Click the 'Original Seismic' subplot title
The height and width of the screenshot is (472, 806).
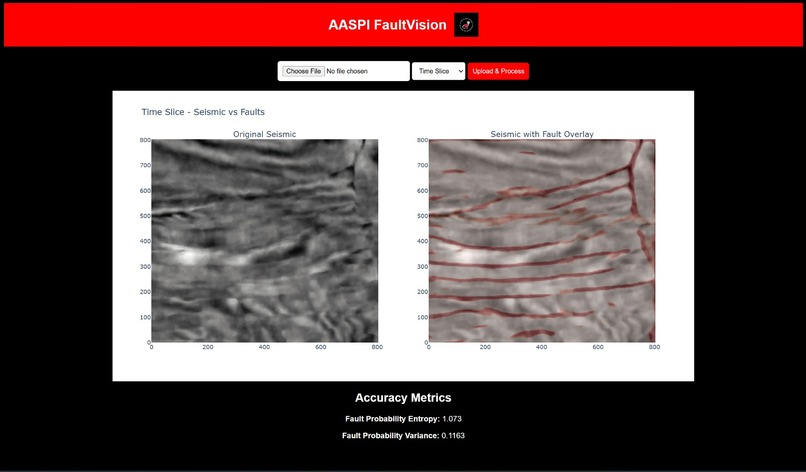265,134
